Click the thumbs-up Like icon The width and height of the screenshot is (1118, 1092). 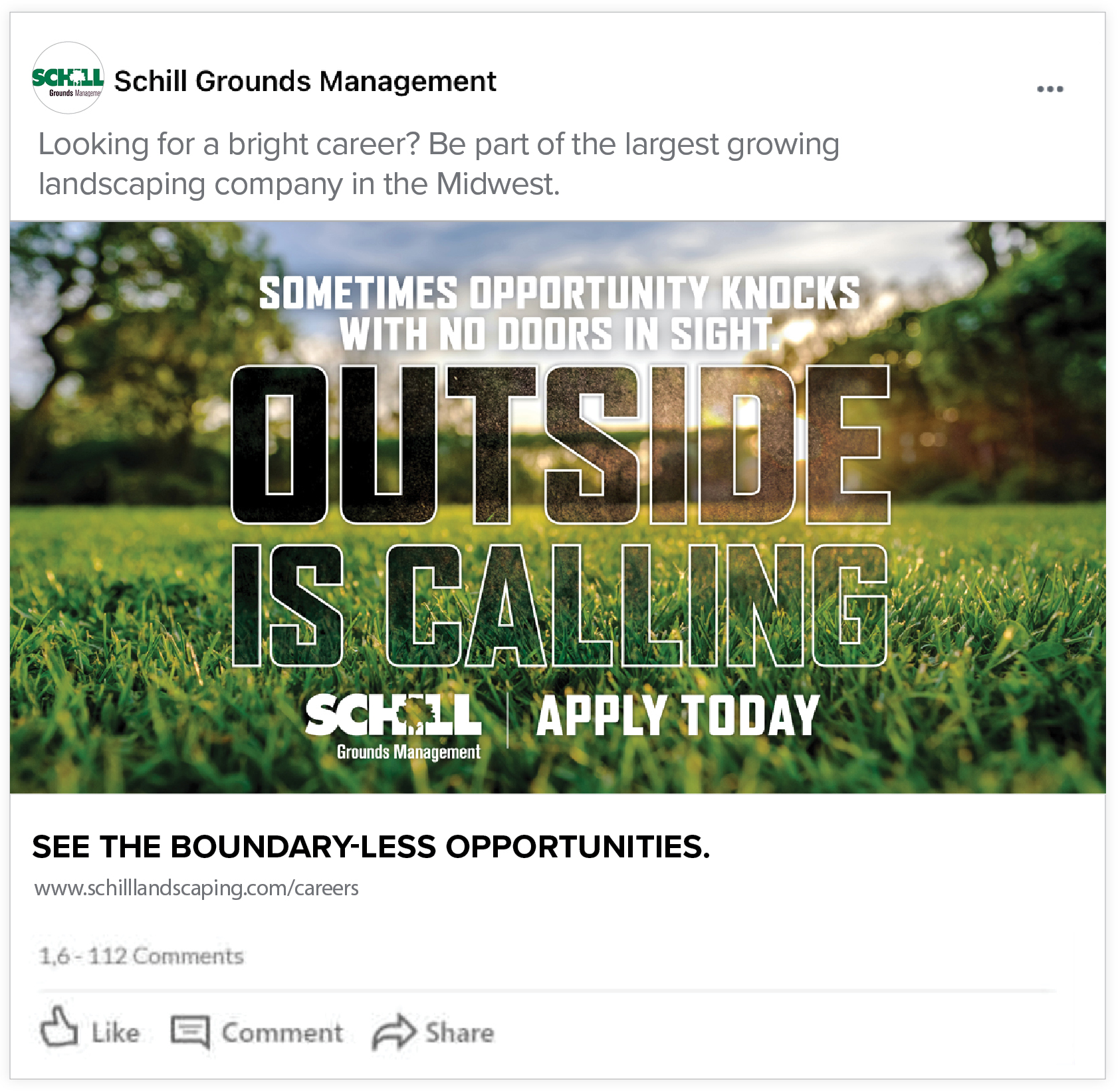58,1028
